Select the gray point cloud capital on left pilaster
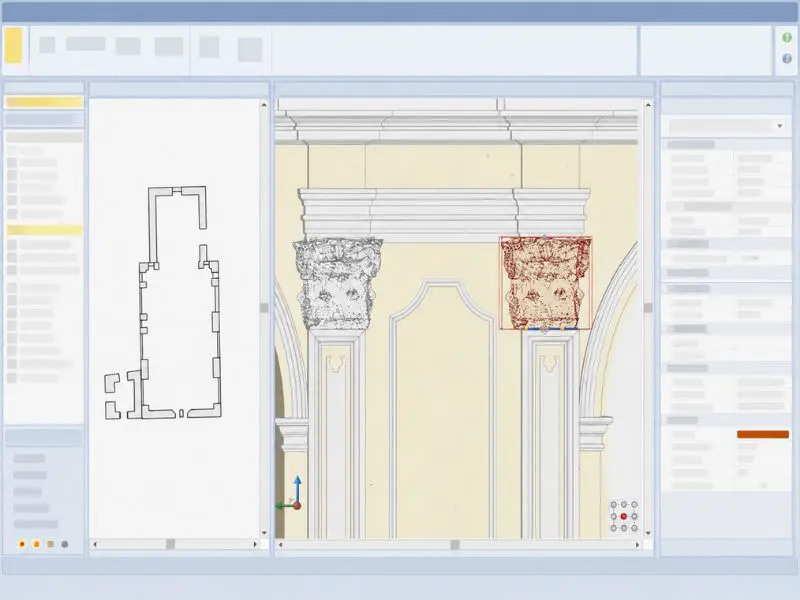800x600 pixels. pyautogui.click(x=337, y=283)
